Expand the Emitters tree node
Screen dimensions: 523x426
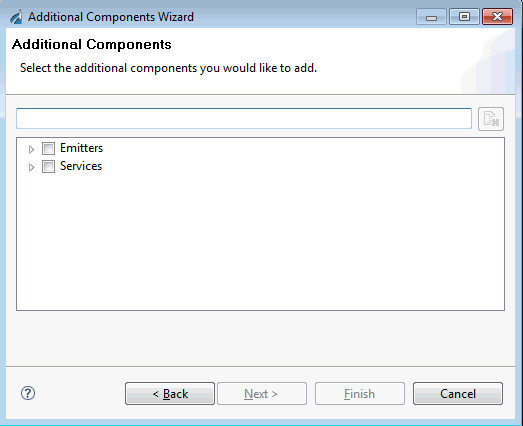coord(31,149)
